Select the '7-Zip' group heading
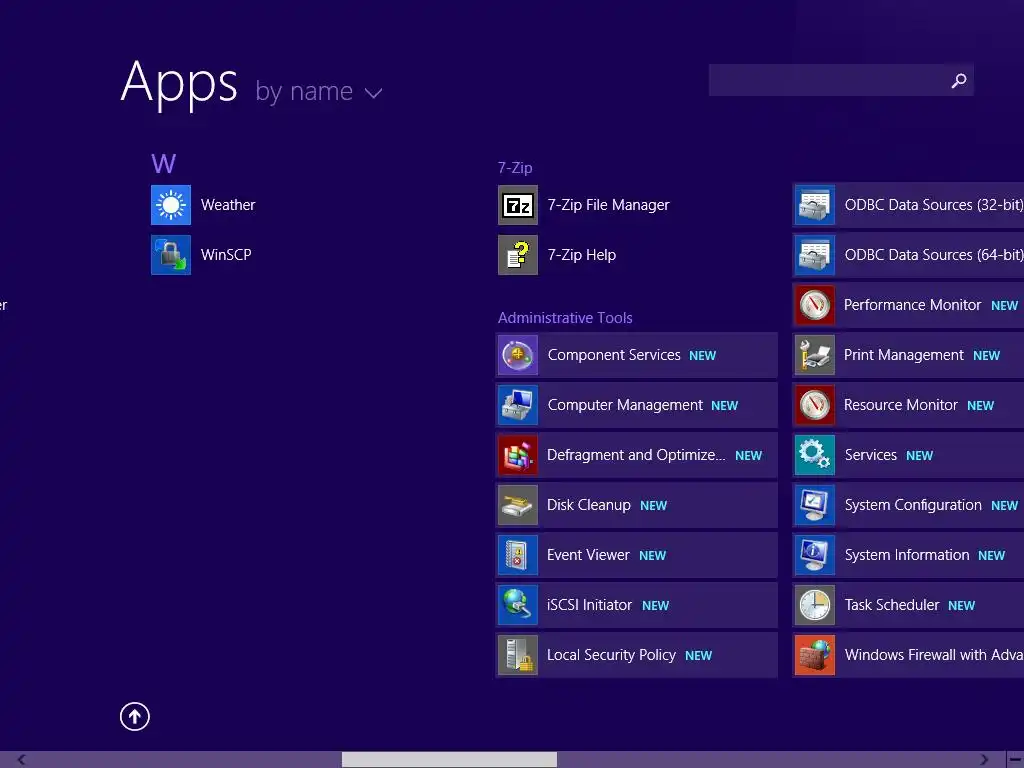The width and height of the screenshot is (1024, 768). tap(515, 168)
